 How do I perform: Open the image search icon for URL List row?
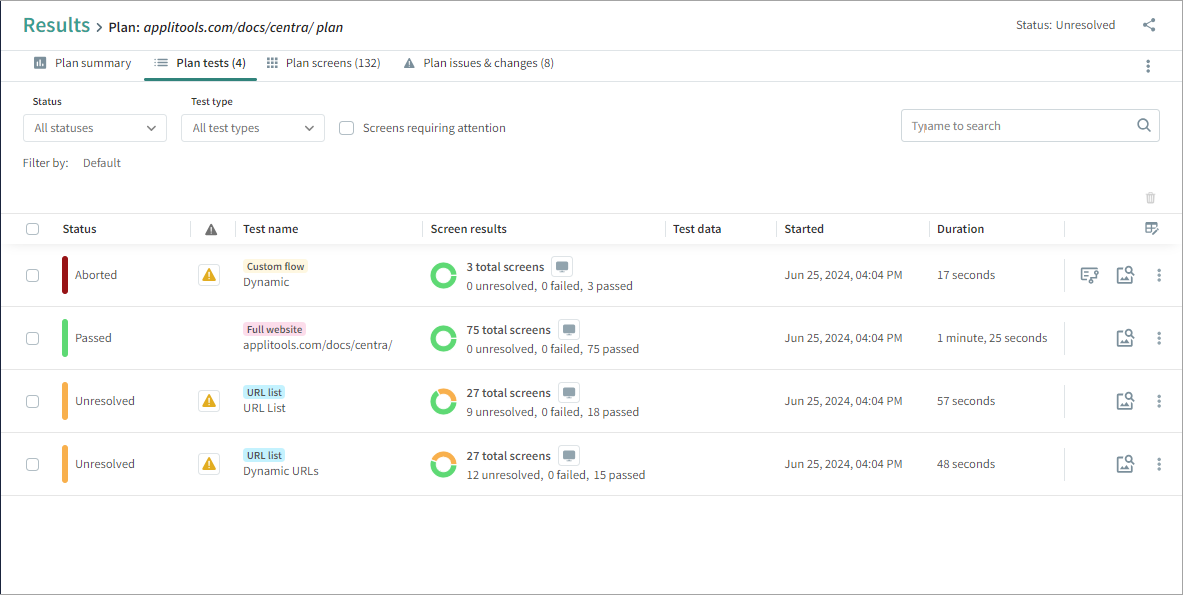point(1125,401)
